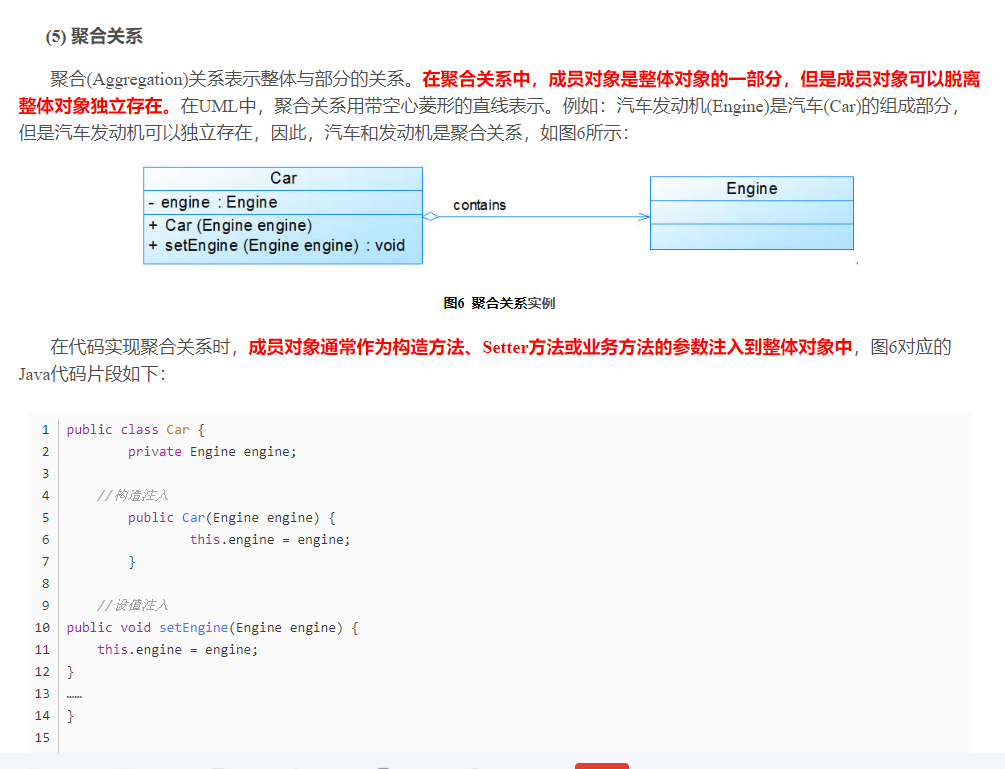Click the figure caption "图6 聚合关系实例"

coord(499,303)
